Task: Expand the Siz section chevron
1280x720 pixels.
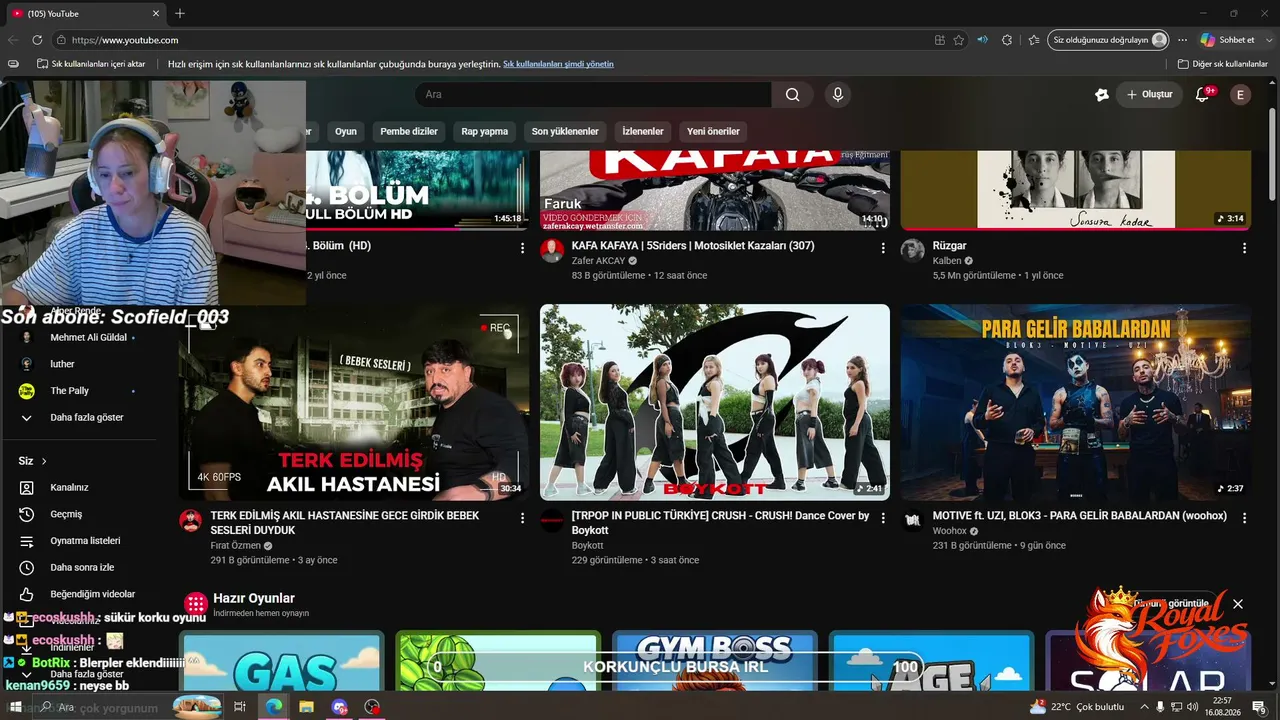Action: coord(44,461)
